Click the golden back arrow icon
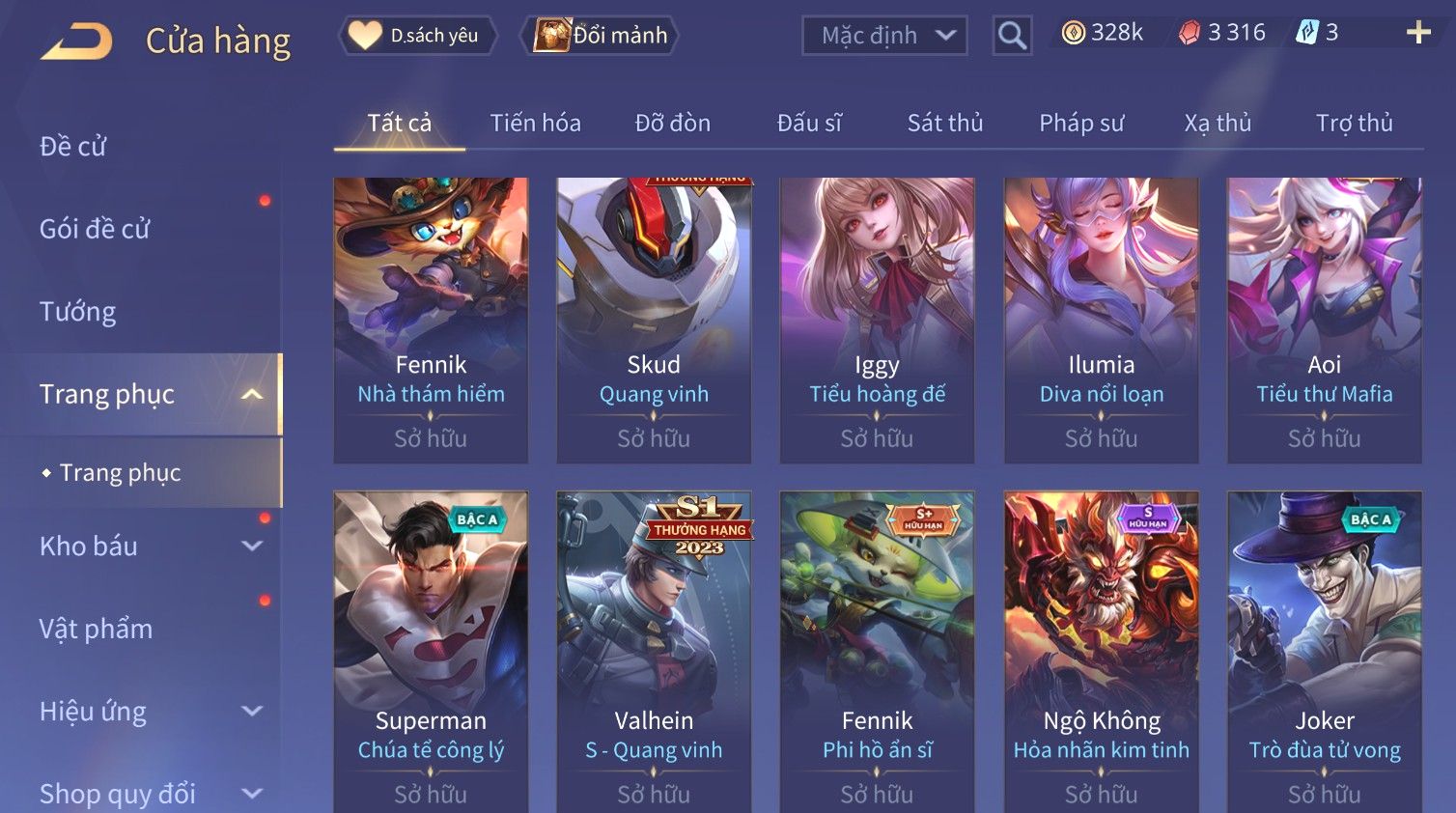Viewport: 1456px width, 813px height. pyautogui.click(x=76, y=42)
